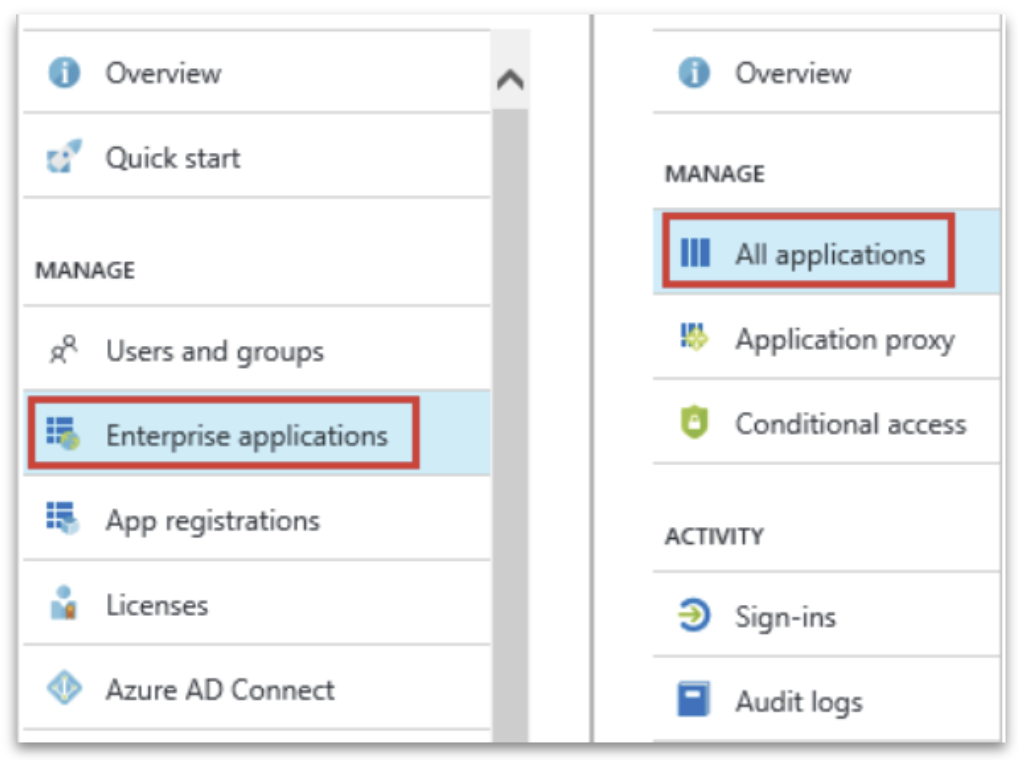The height and width of the screenshot is (760, 1018).
Task: Select the Licenses icon
Action: pyautogui.click(x=64, y=604)
